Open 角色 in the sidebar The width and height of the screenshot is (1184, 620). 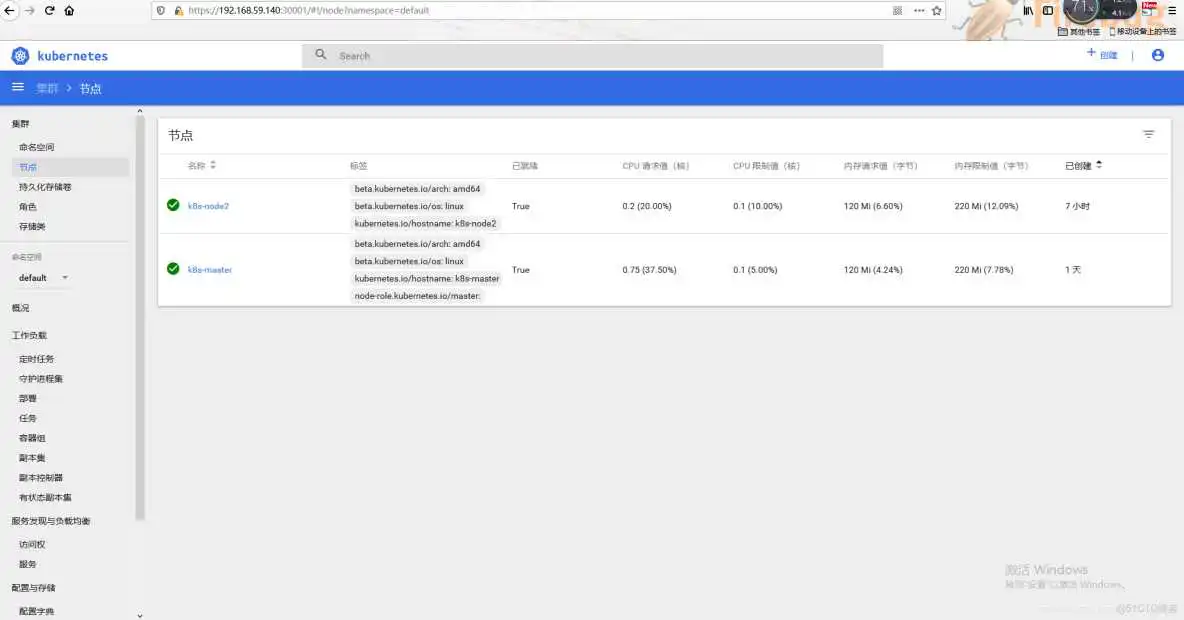(28, 206)
